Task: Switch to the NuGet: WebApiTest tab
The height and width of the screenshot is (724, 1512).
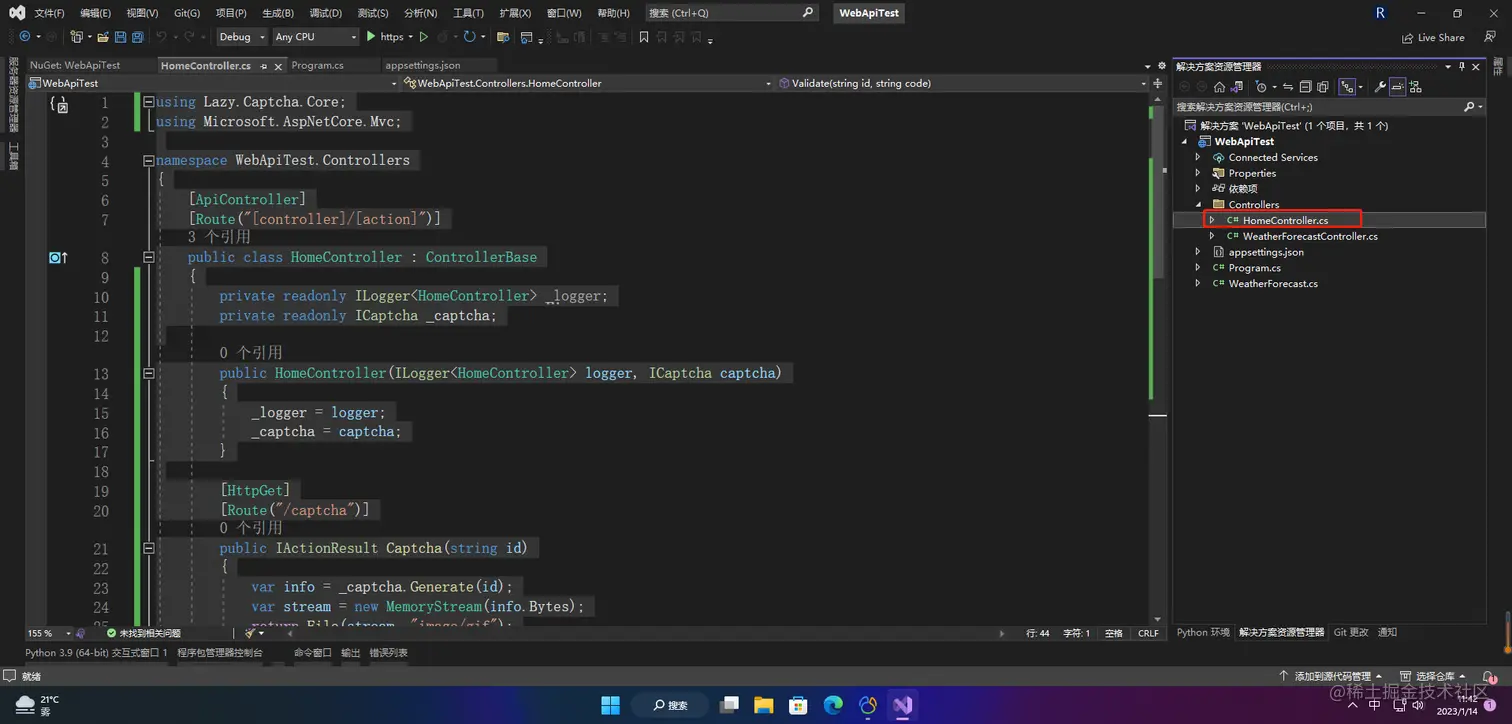Action: (x=75, y=65)
